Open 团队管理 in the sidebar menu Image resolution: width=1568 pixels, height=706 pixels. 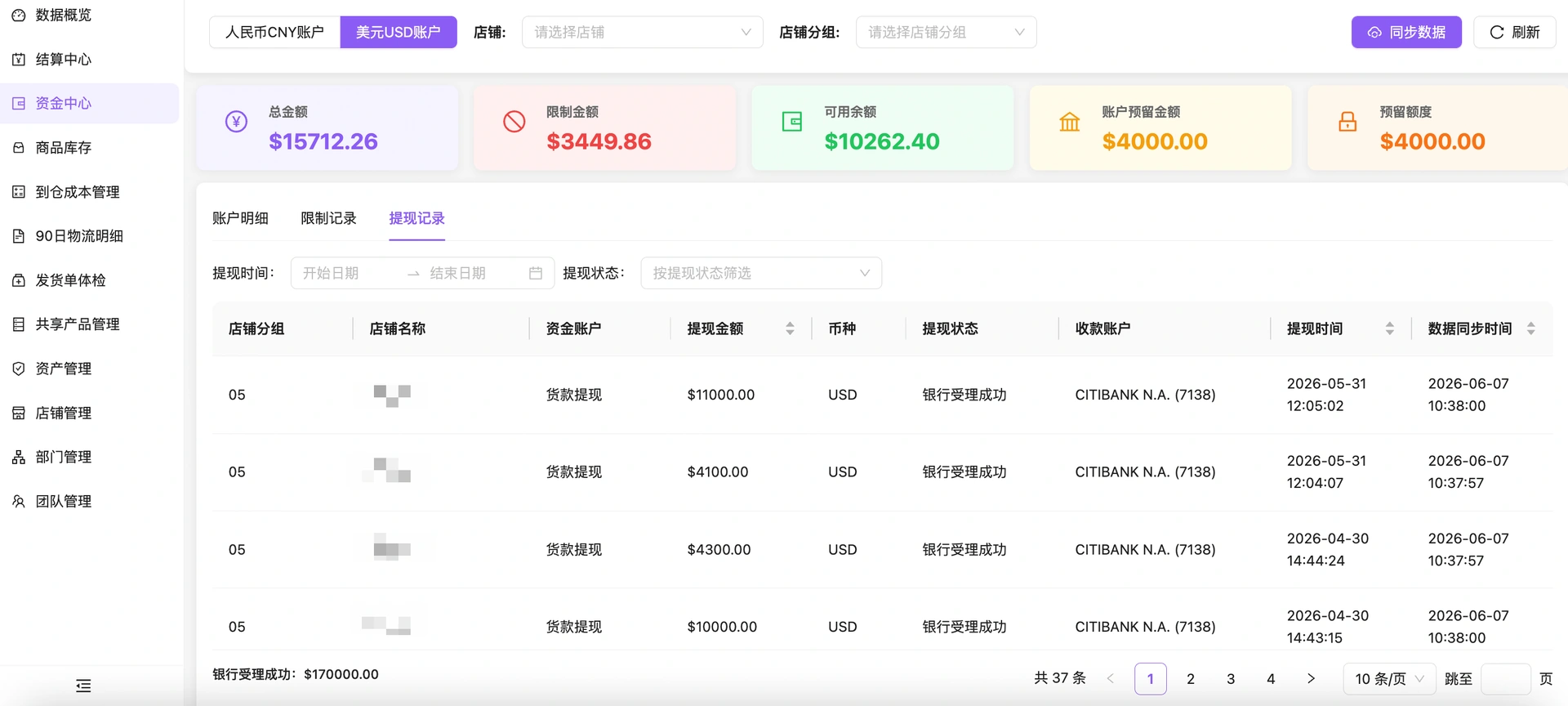90,501
